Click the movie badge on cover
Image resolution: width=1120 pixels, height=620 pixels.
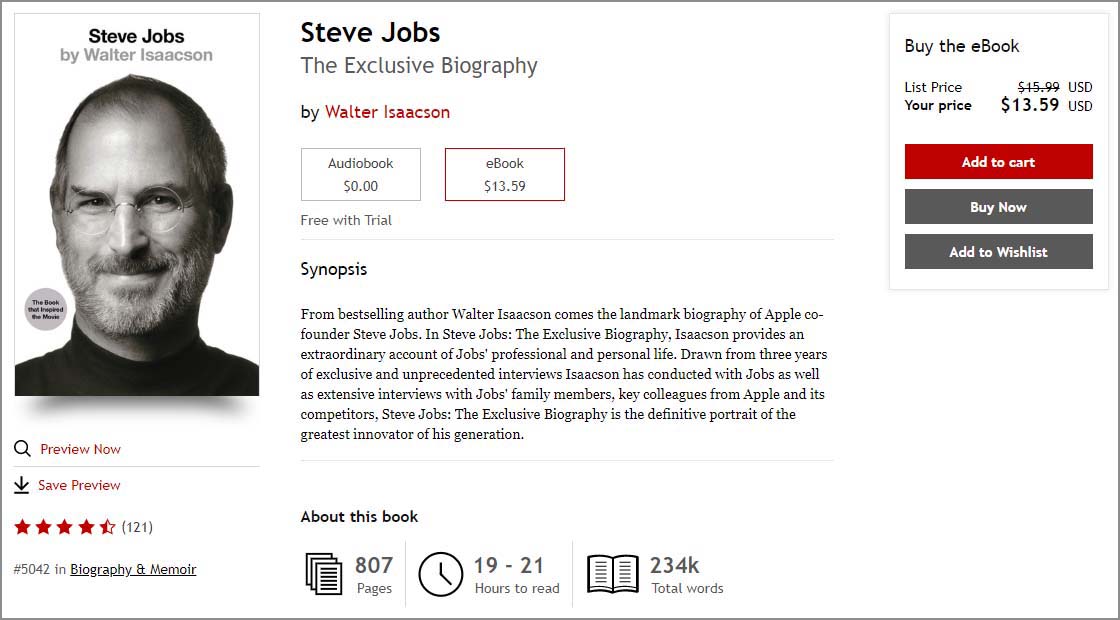pyautogui.click(x=45, y=308)
